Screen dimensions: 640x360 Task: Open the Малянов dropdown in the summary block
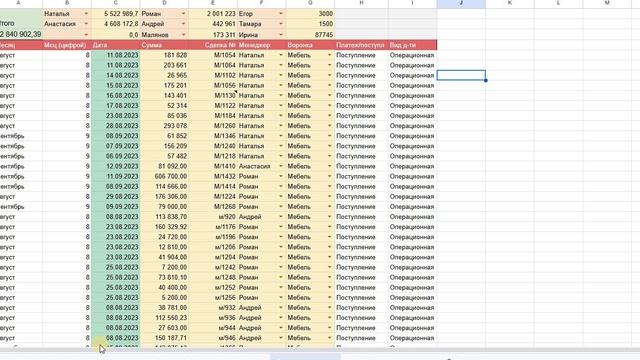183,35
